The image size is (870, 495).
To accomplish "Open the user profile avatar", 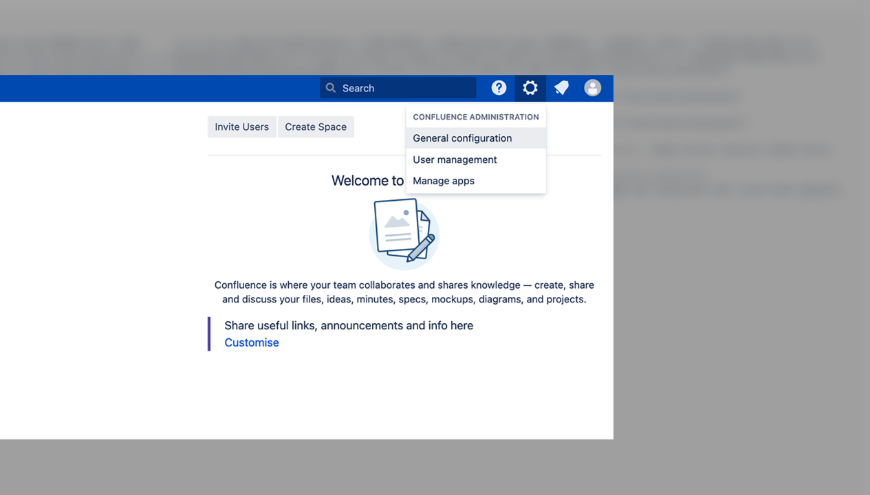I will tap(593, 88).
